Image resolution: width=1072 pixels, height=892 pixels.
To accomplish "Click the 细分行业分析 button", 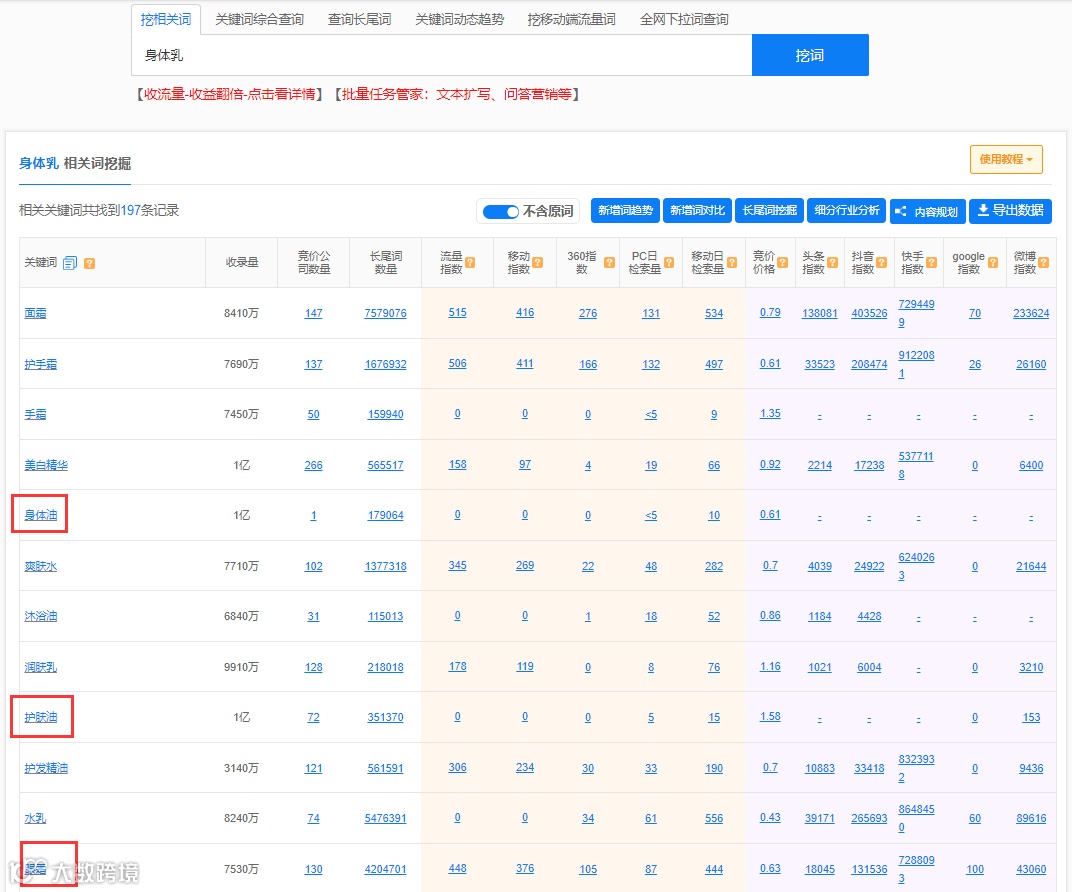I will [x=846, y=211].
